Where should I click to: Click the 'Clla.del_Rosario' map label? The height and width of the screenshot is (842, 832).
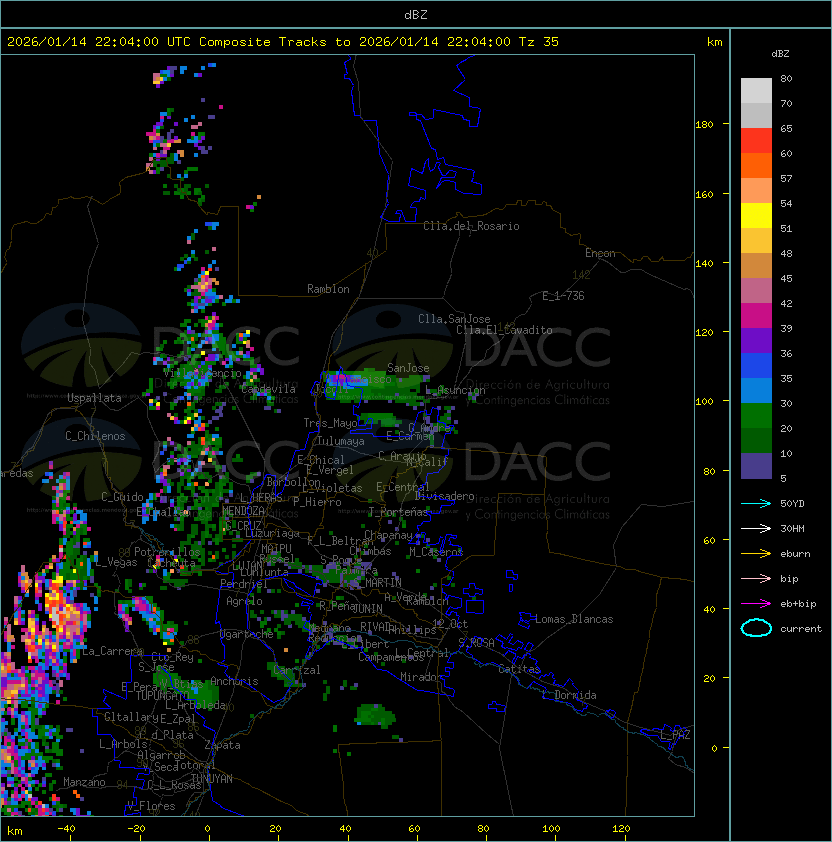click(x=471, y=226)
